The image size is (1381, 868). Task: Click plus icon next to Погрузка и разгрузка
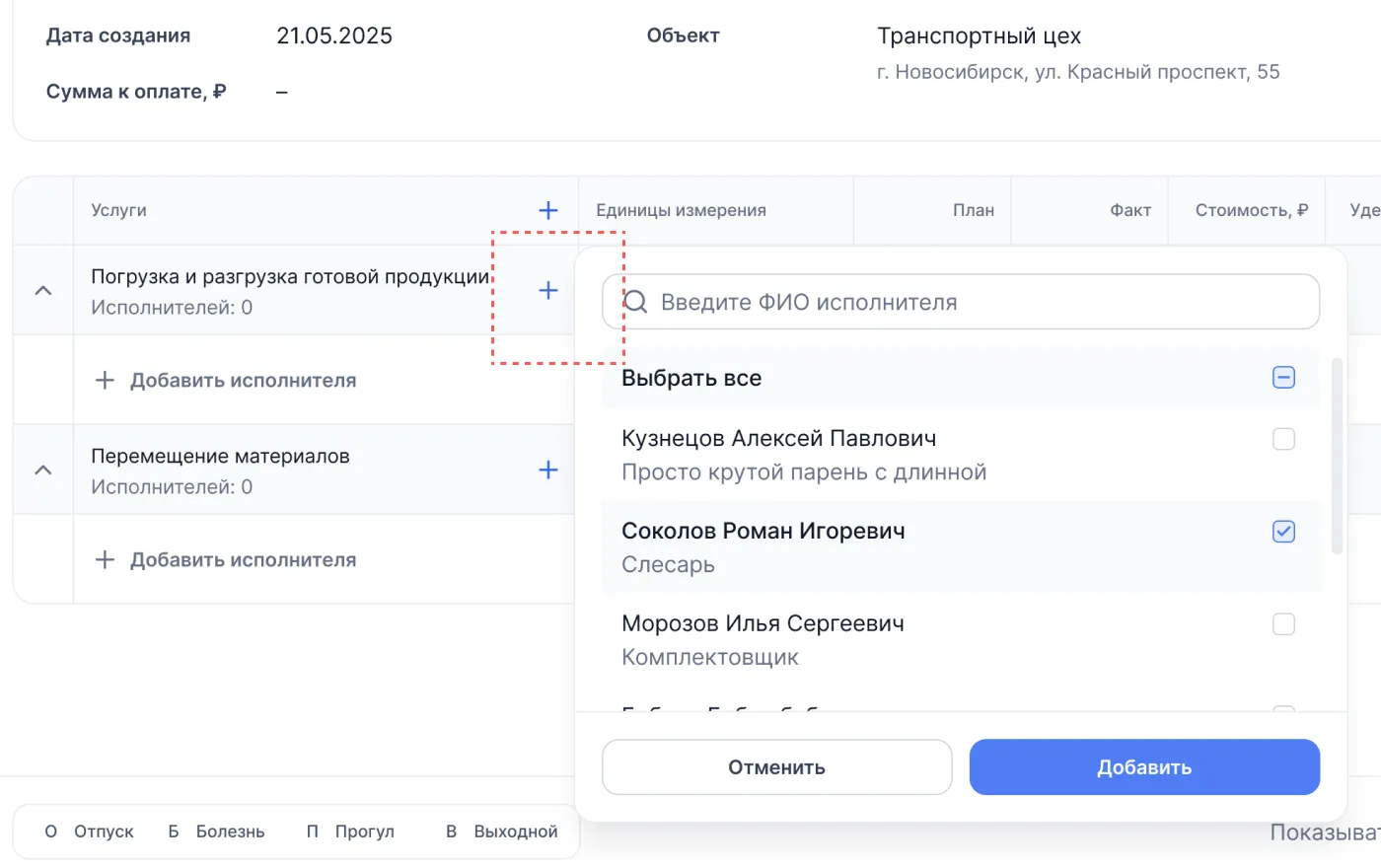[548, 290]
